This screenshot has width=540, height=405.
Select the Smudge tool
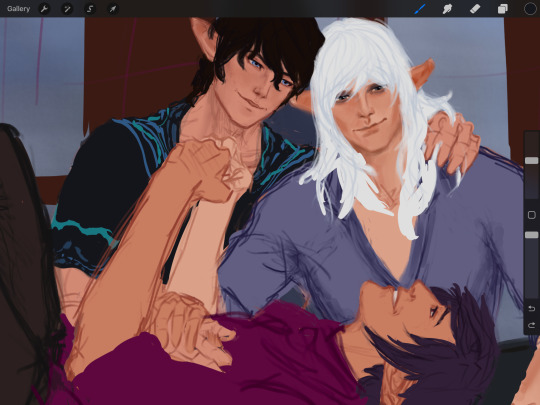[447, 9]
